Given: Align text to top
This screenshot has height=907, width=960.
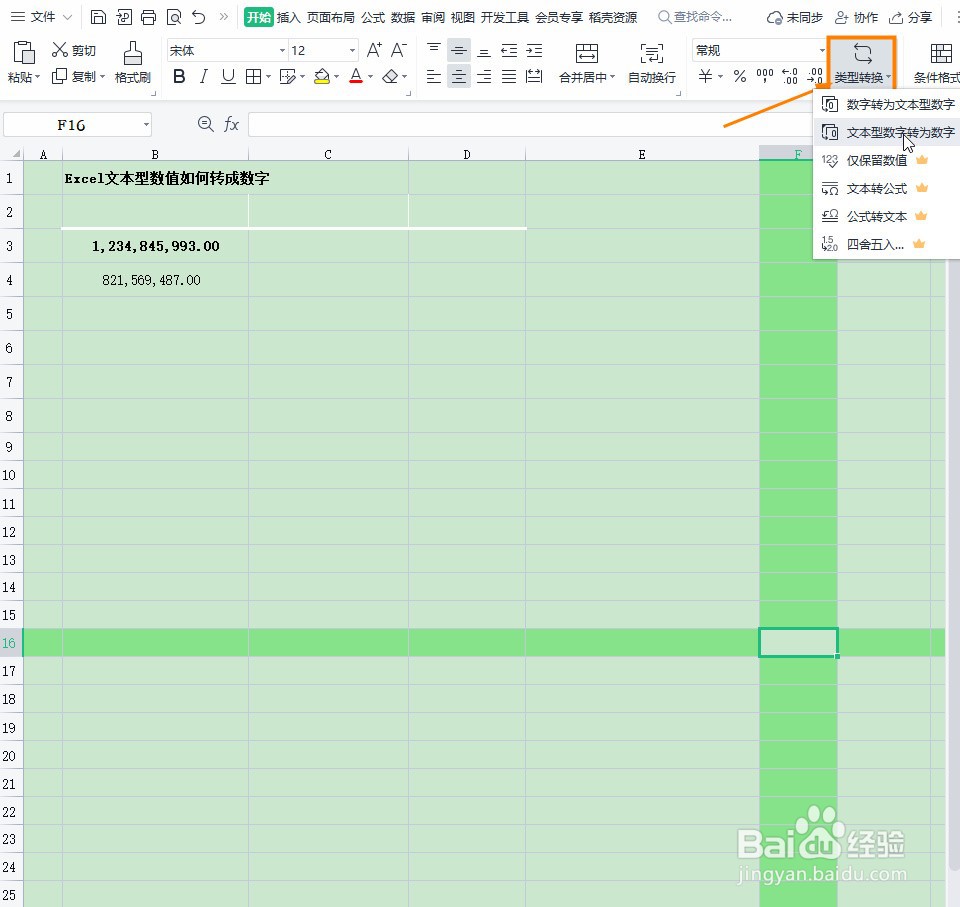Looking at the screenshot, I should [x=433, y=50].
